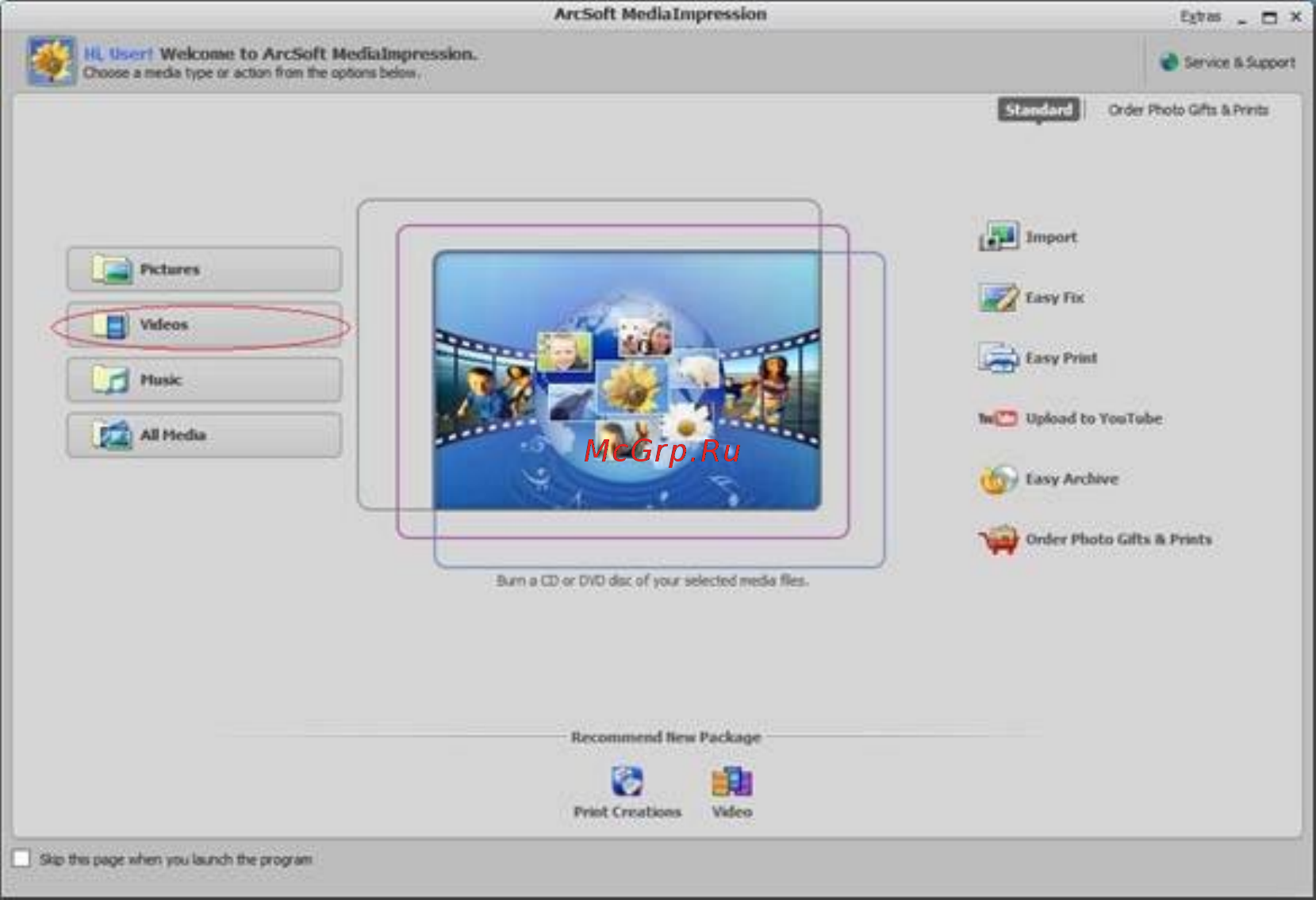Click the Import icon
Screen dimensions: 1316x900
999,236
